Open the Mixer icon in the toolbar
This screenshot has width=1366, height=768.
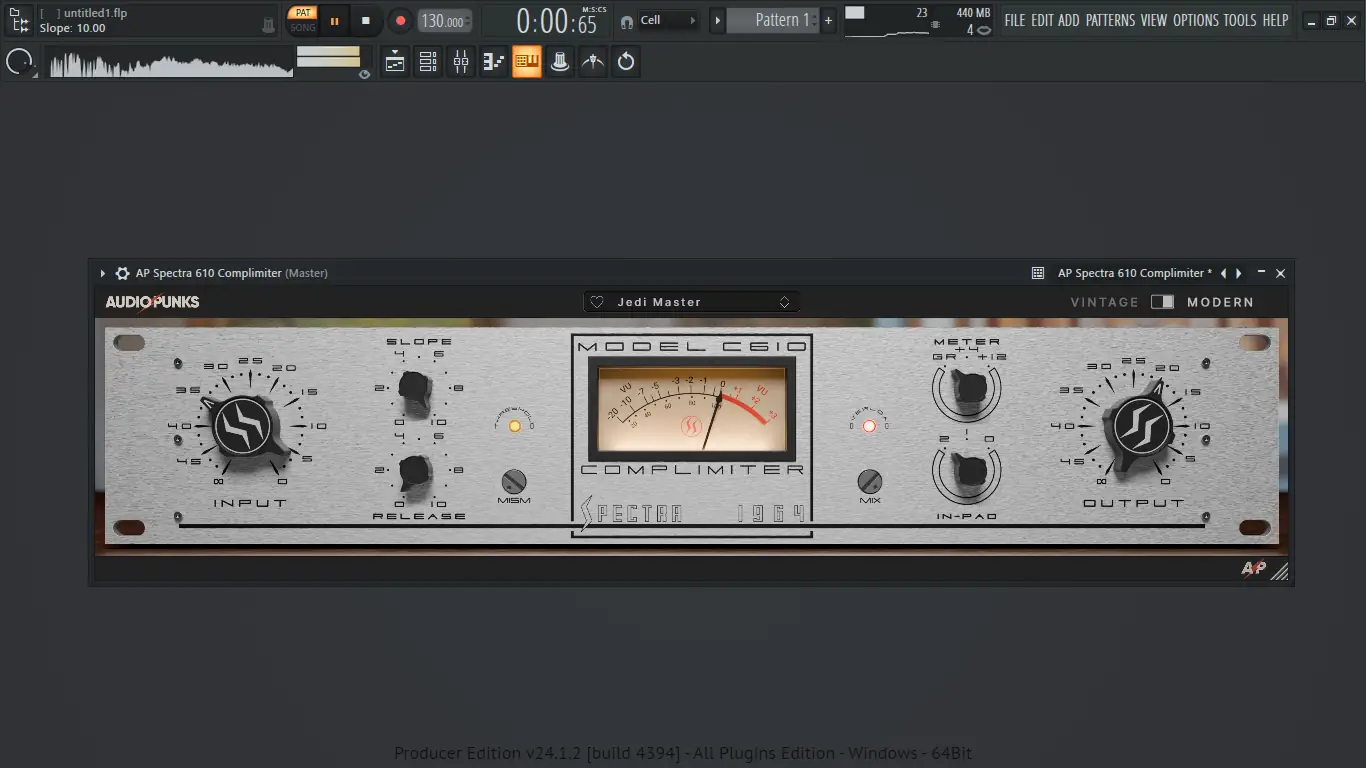[461, 61]
